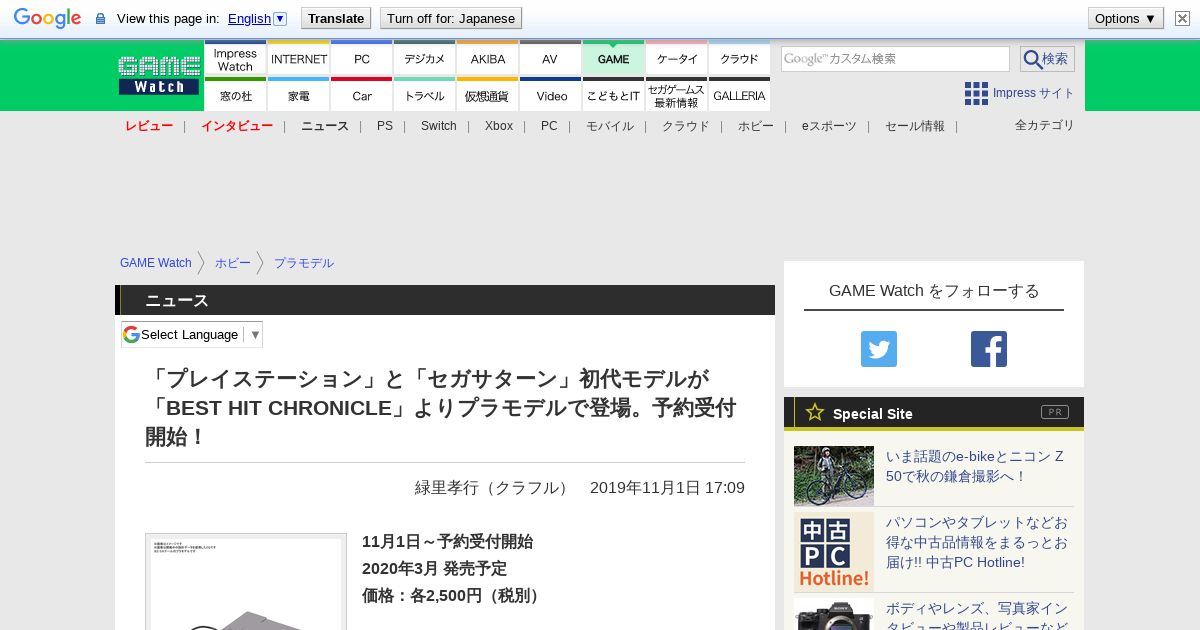Open 中古PC Hotline article link
This screenshot has width=1200, height=630.
point(977,542)
